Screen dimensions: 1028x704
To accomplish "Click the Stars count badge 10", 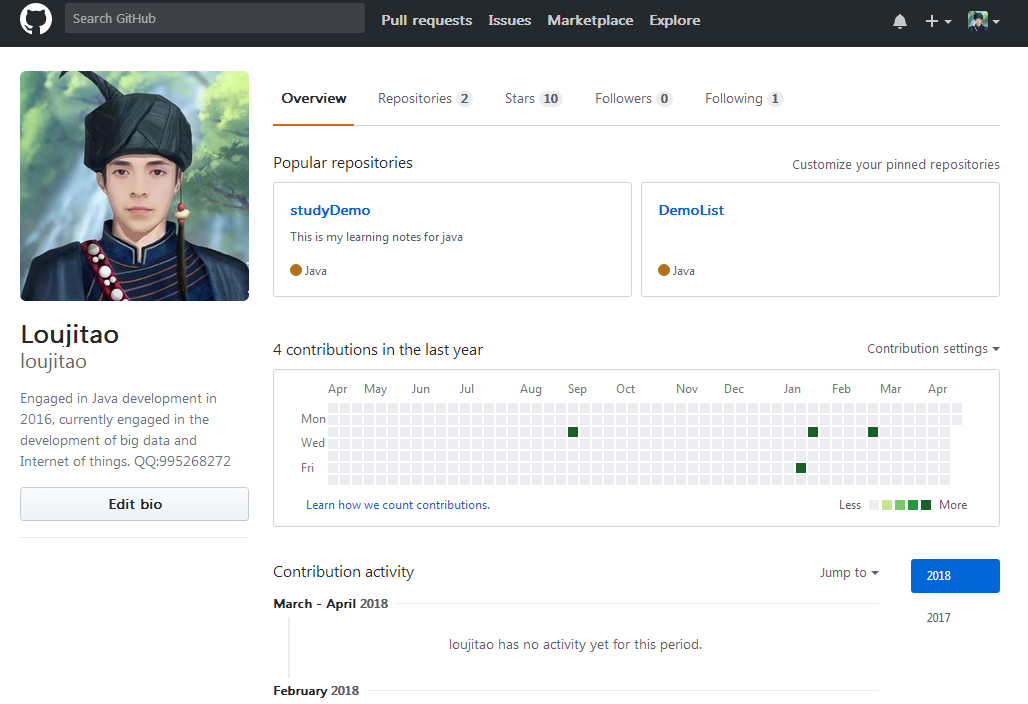I will pyautogui.click(x=551, y=99).
